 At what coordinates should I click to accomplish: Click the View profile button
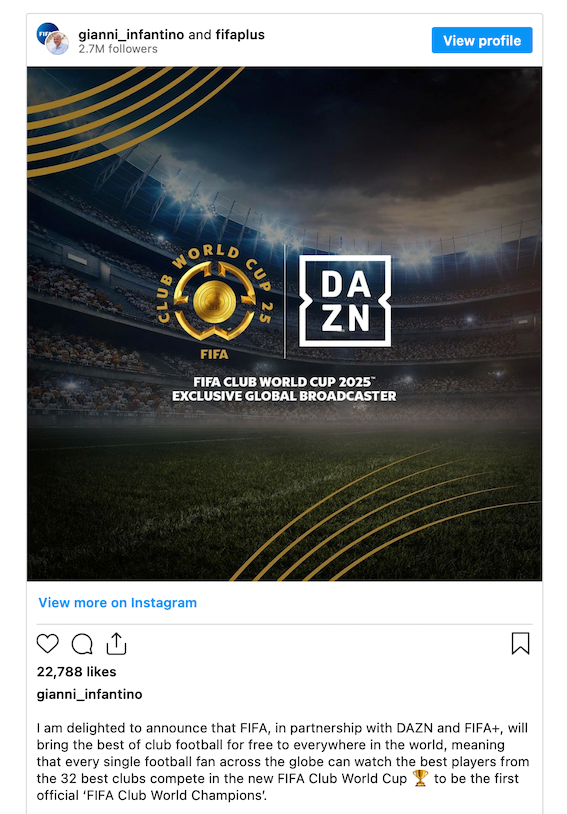[482, 40]
